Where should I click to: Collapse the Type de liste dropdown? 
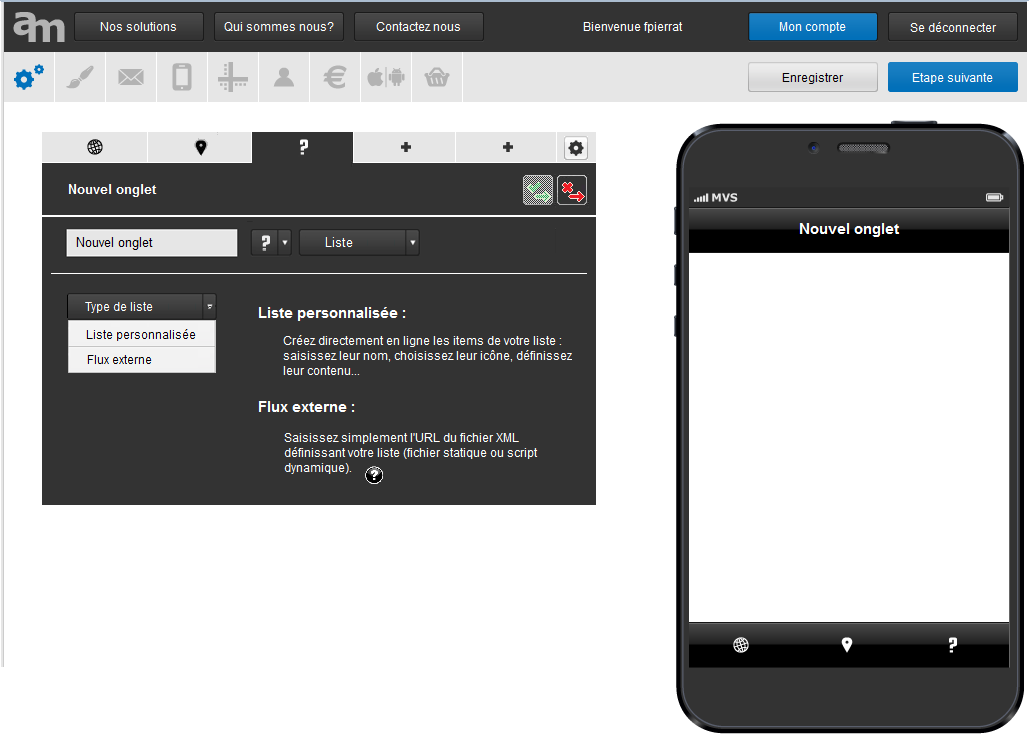pyautogui.click(x=141, y=307)
